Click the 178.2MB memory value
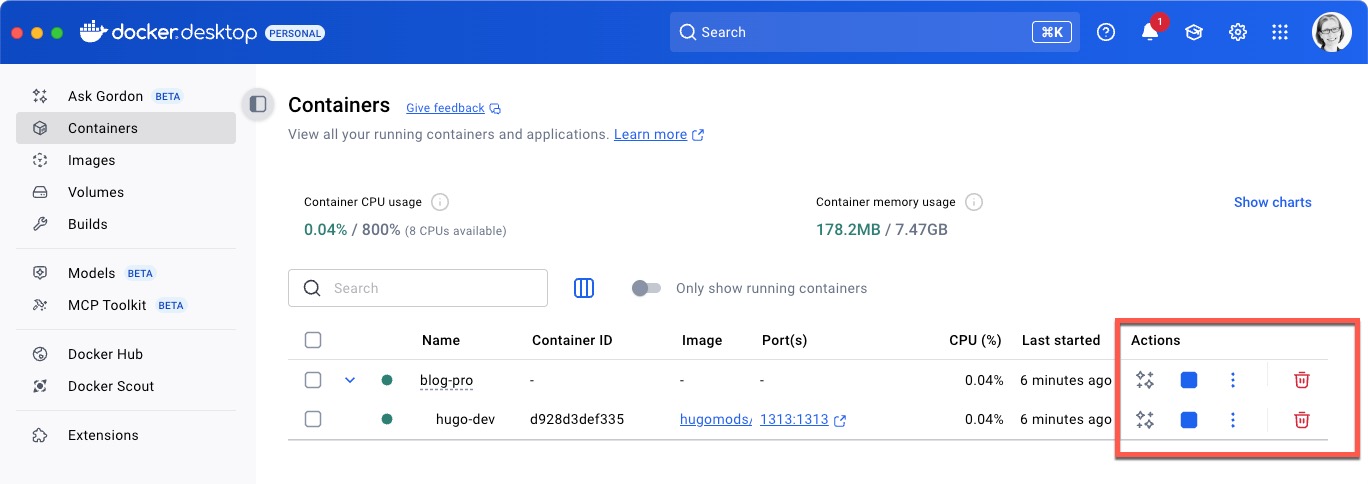Screen dimensions: 1368x484 pos(848,230)
